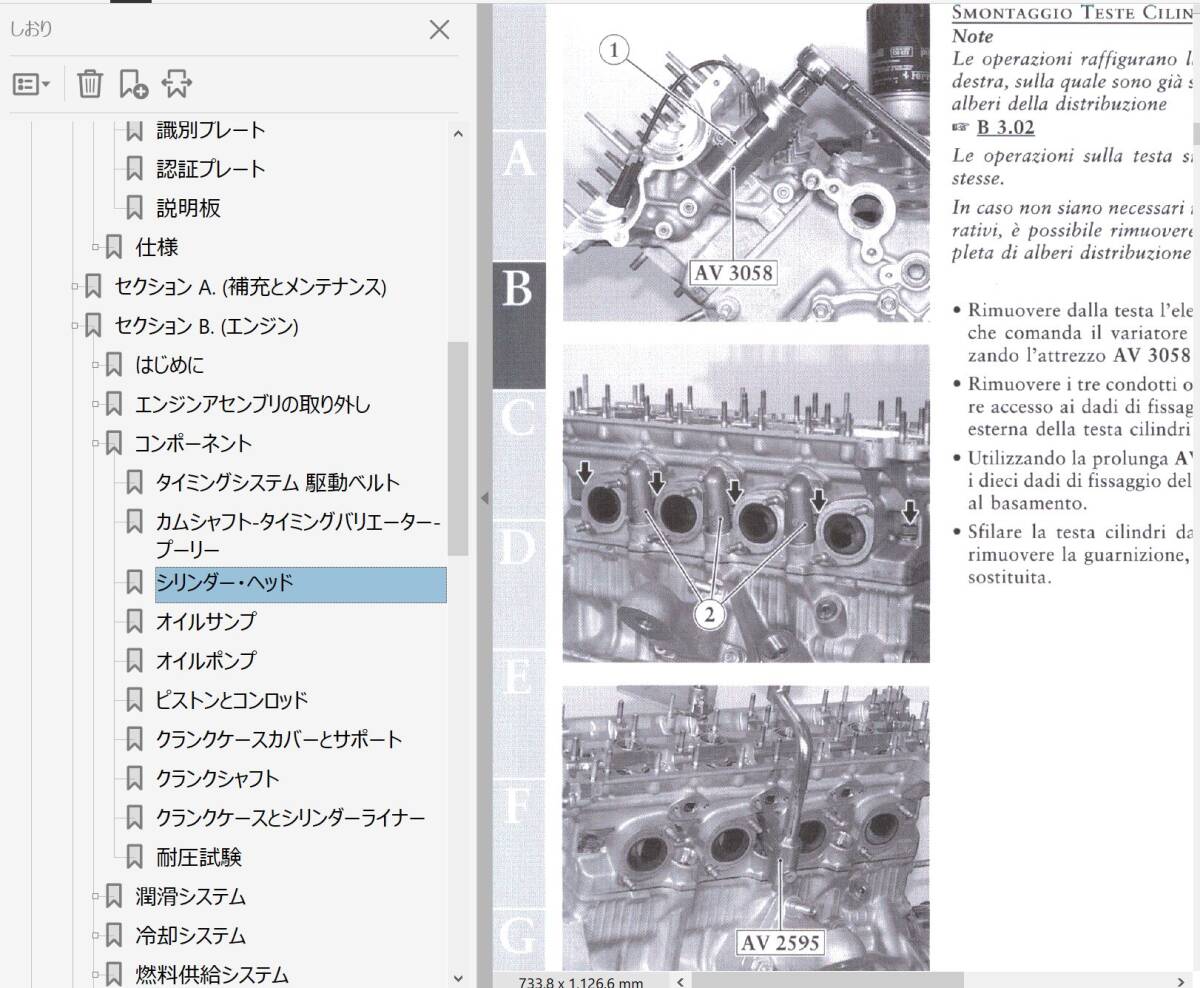
Task: Open the 冷却システム bookmark
Action: (x=190, y=936)
